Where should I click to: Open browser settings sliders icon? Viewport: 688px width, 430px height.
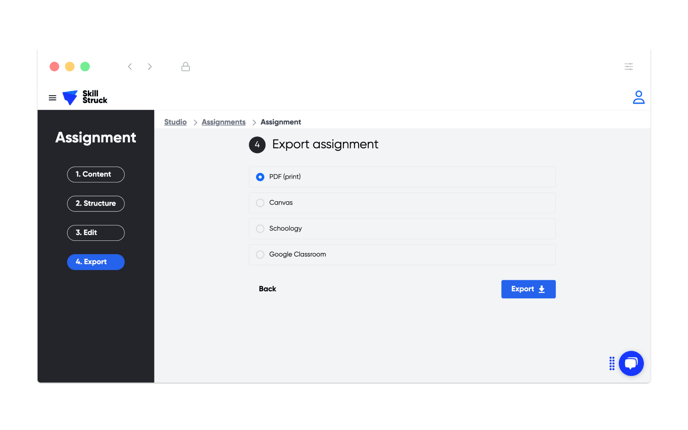coord(629,67)
